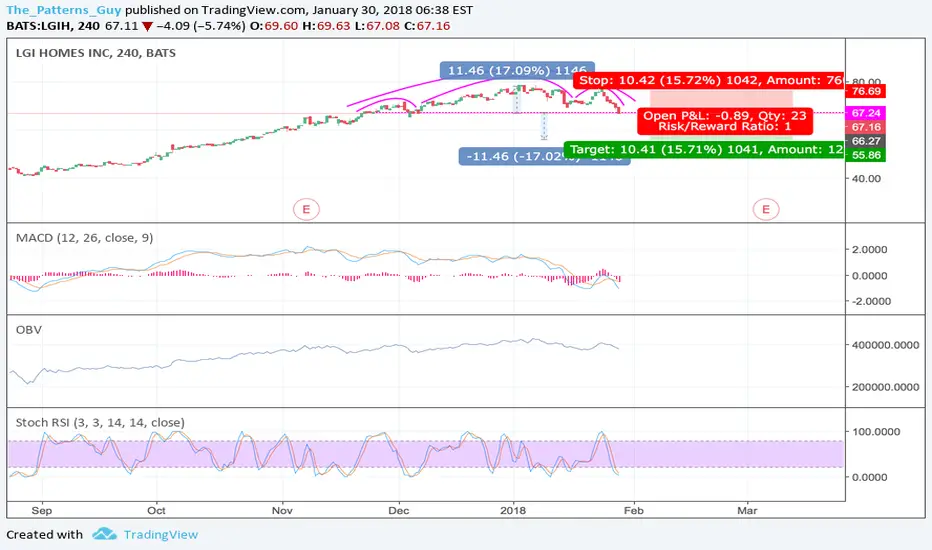The image size is (932, 550).
Task: Click the 67.16 current price tag
Action: click(x=866, y=127)
